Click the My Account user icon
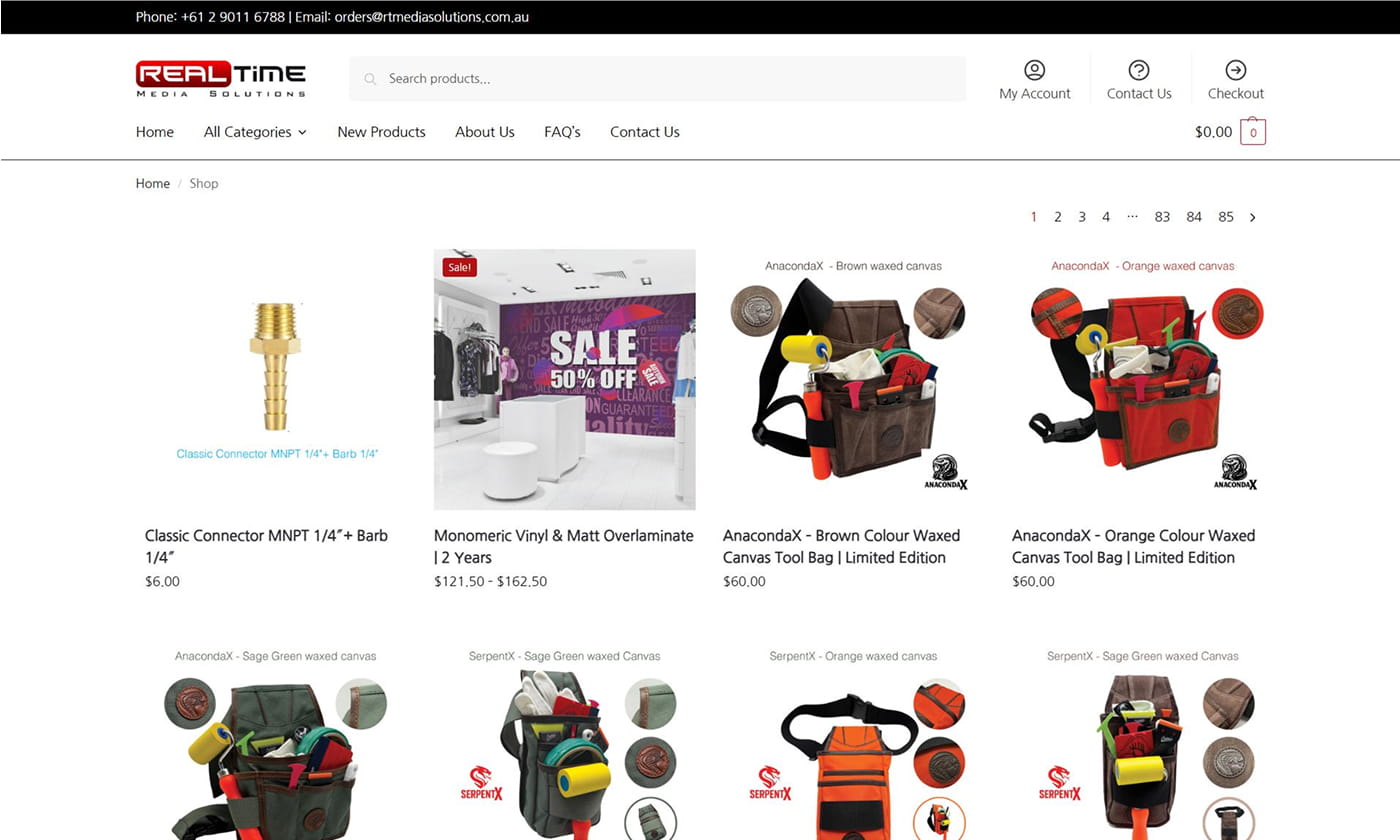Viewport: 1400px width, 840px height. pyautogui.click(x=1034, y=70)
